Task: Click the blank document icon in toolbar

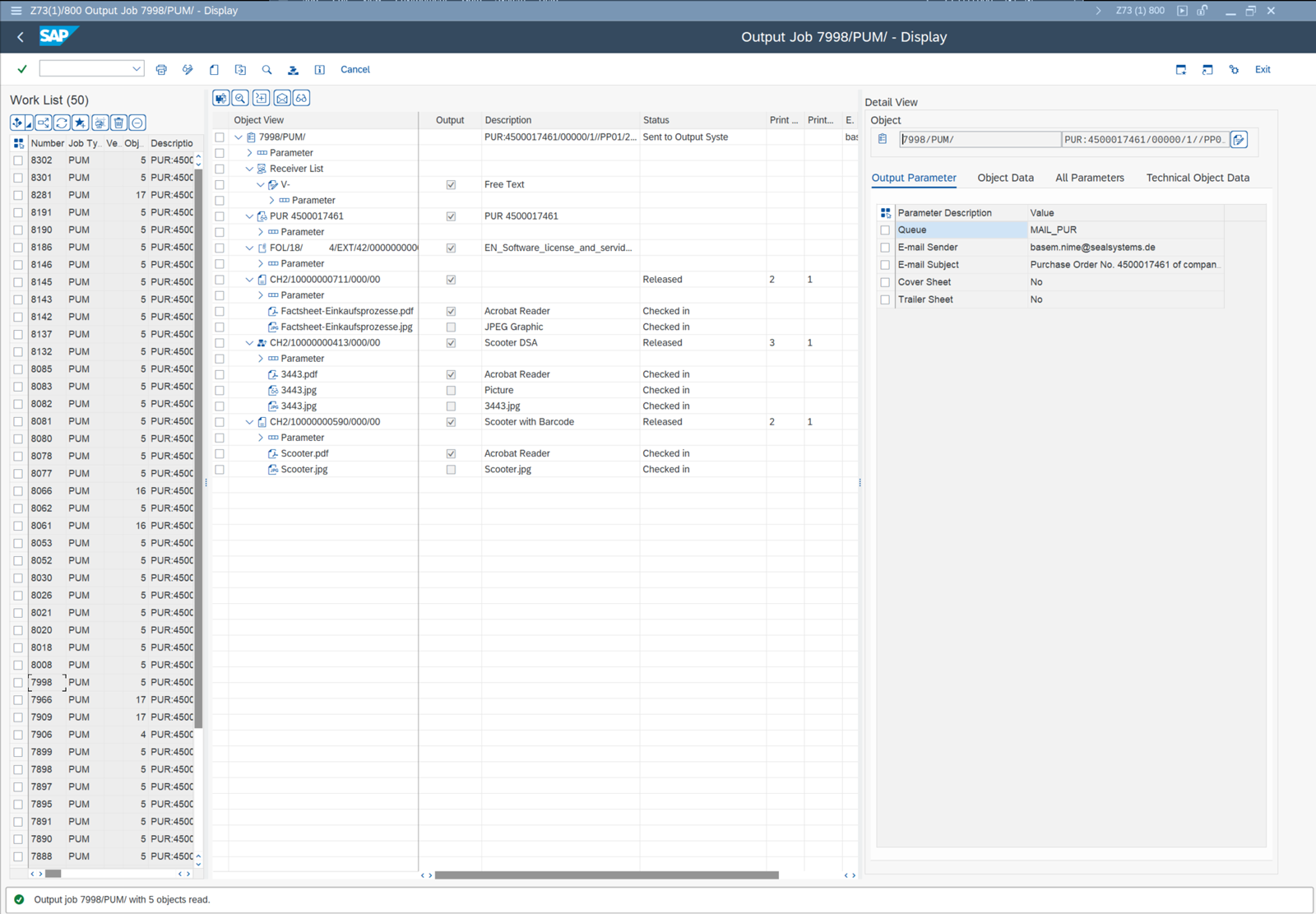Action: (214, 70)
